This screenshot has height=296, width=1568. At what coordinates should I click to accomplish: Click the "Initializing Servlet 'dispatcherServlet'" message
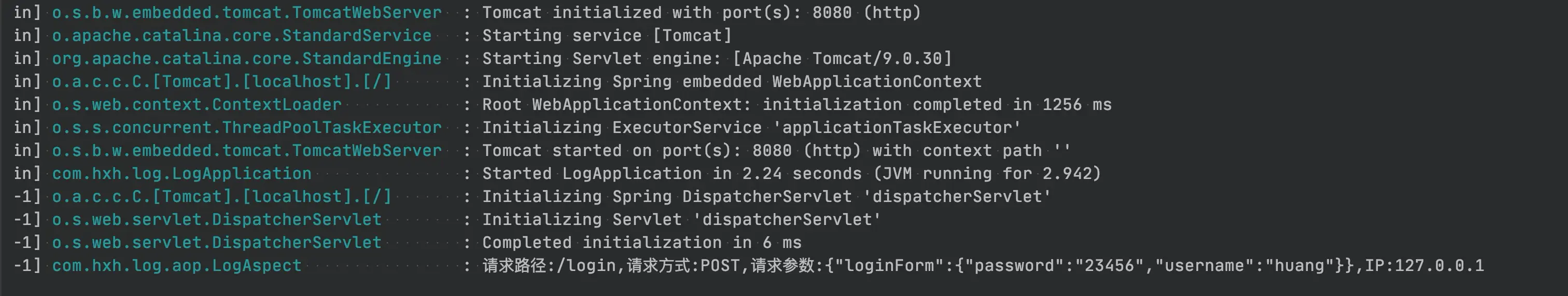pyautogui.click(x=681, y=220)
